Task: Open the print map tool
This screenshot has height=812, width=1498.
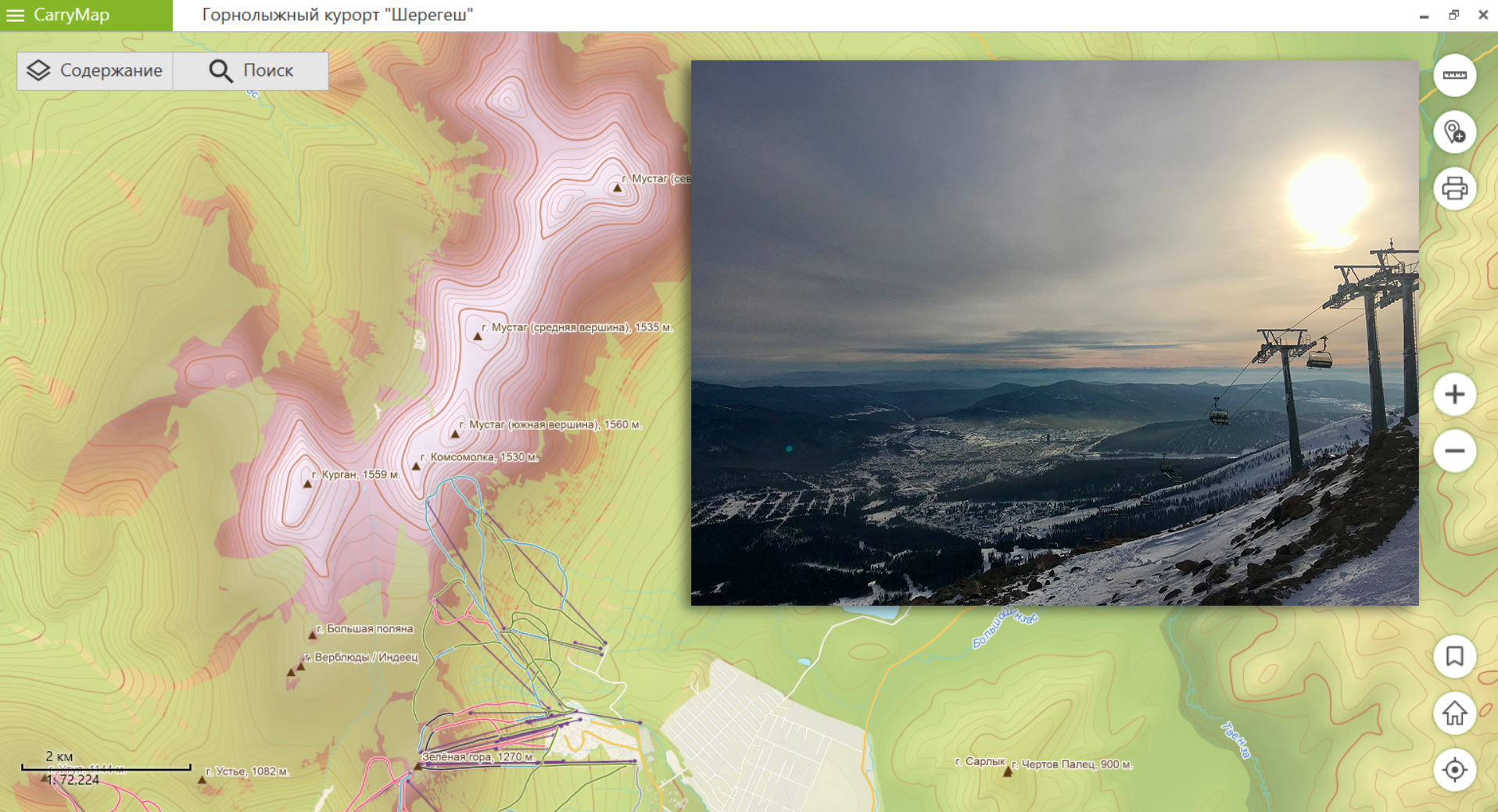Action: (1454, 188)
